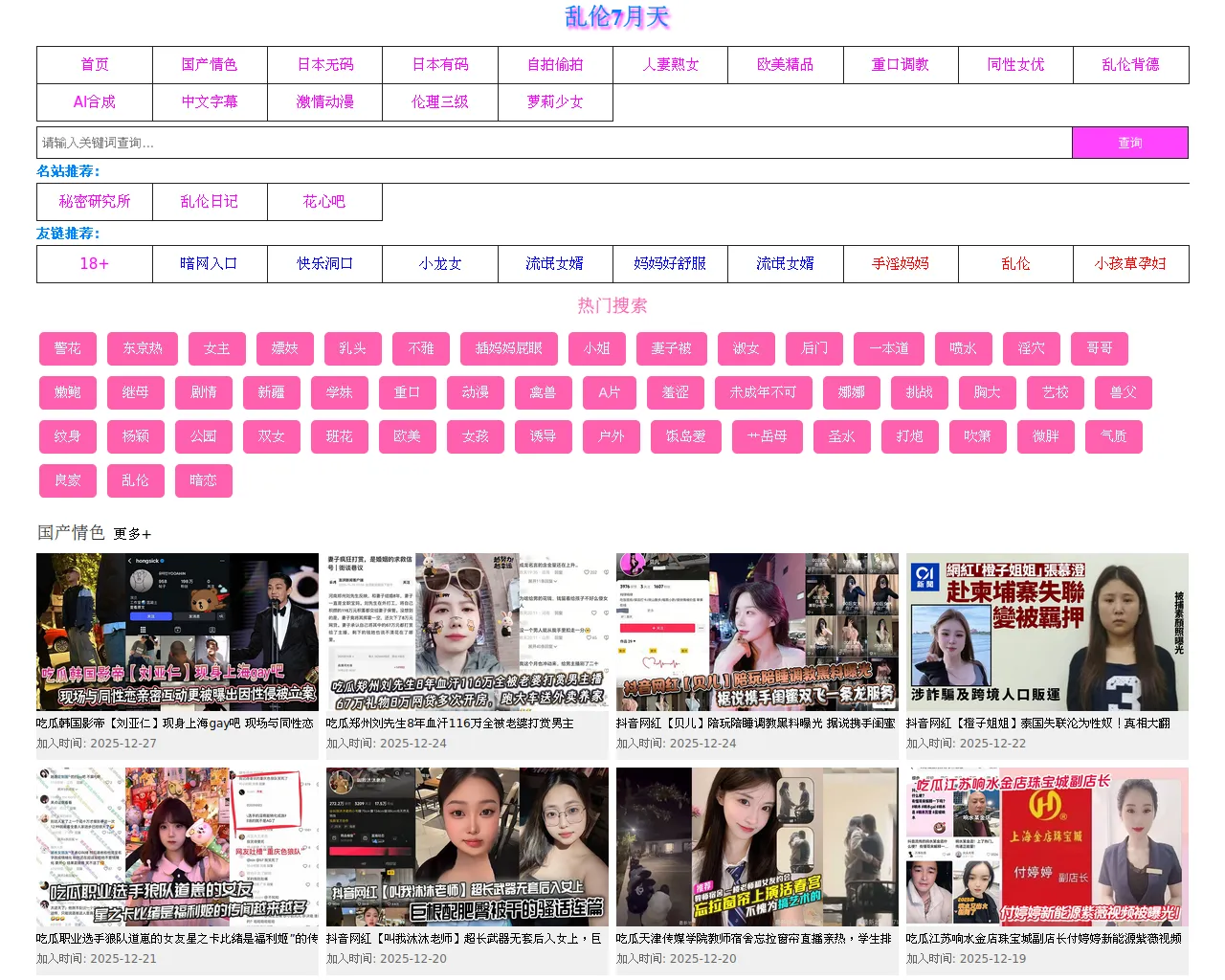The width and height of the screenshot is (1225, 980).
Task: Open the thumbnail of the video added 2025-12-19
Action: pos(1047,847)
